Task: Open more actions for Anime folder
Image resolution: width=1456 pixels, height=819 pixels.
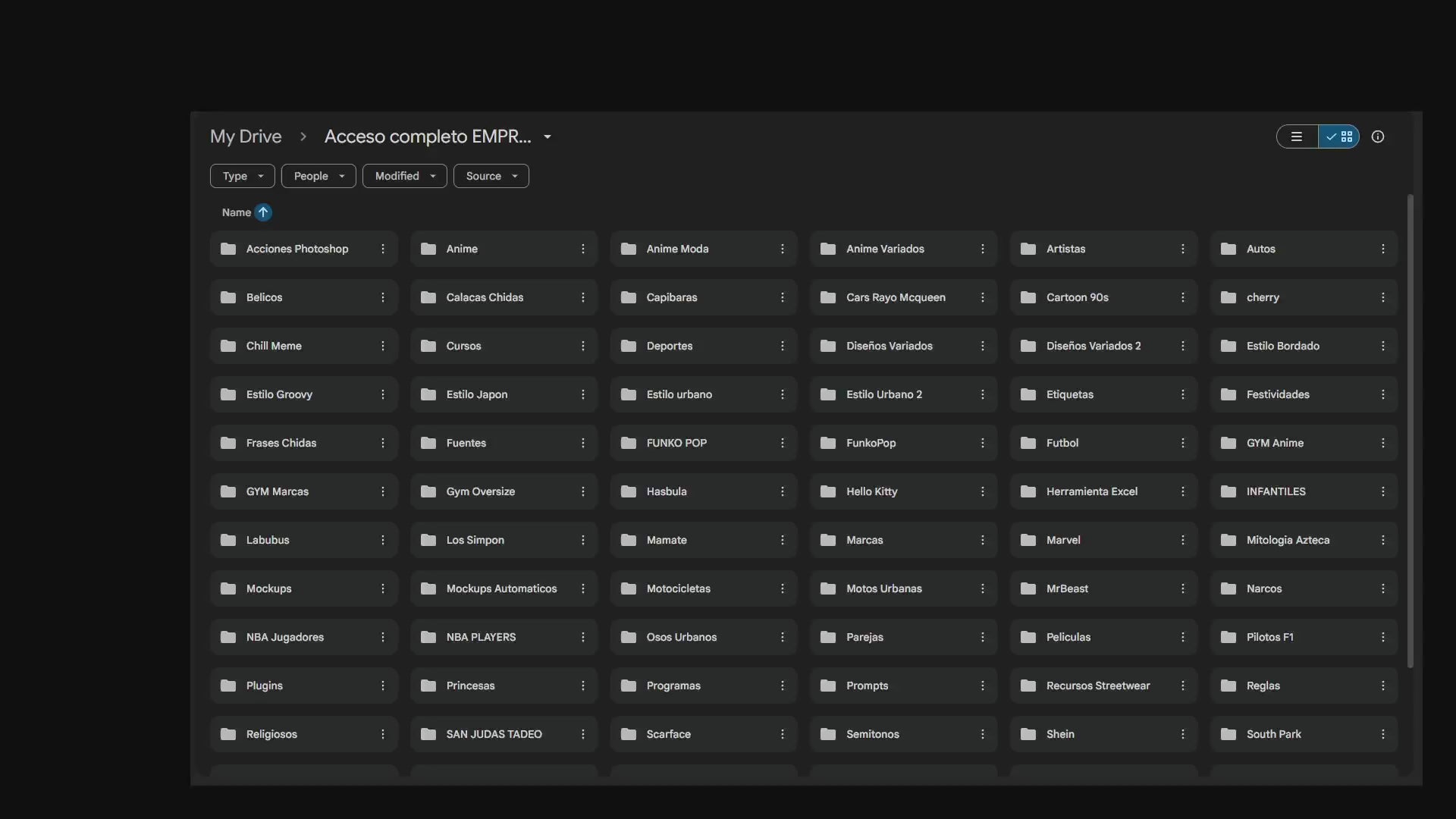Action: coord(583,249)
